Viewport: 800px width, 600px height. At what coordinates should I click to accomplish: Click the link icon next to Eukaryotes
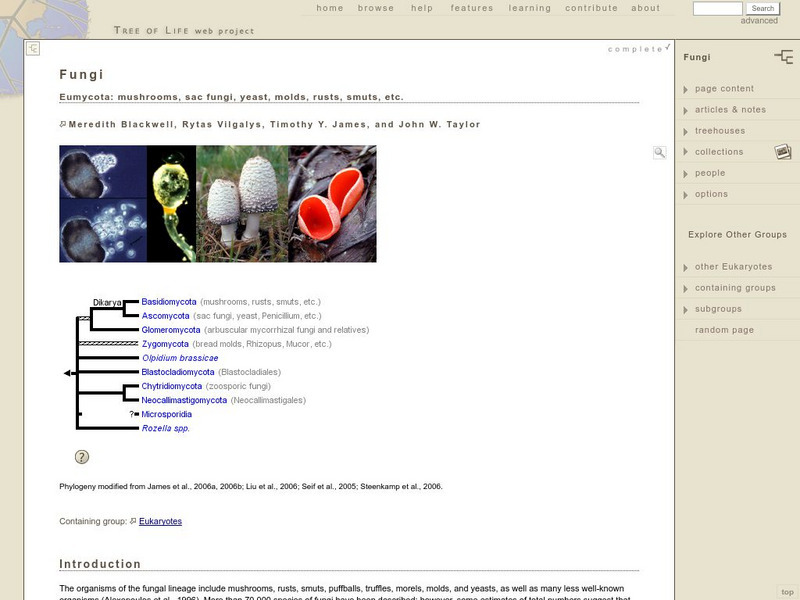131,520
